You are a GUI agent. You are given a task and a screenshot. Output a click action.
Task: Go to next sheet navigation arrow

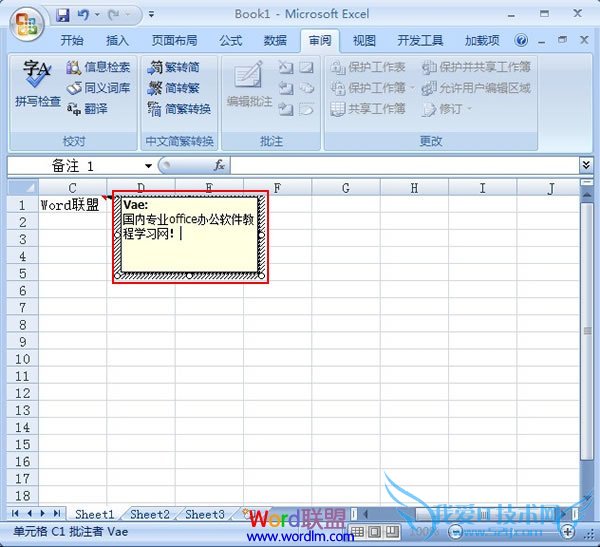tap(43, 513)
